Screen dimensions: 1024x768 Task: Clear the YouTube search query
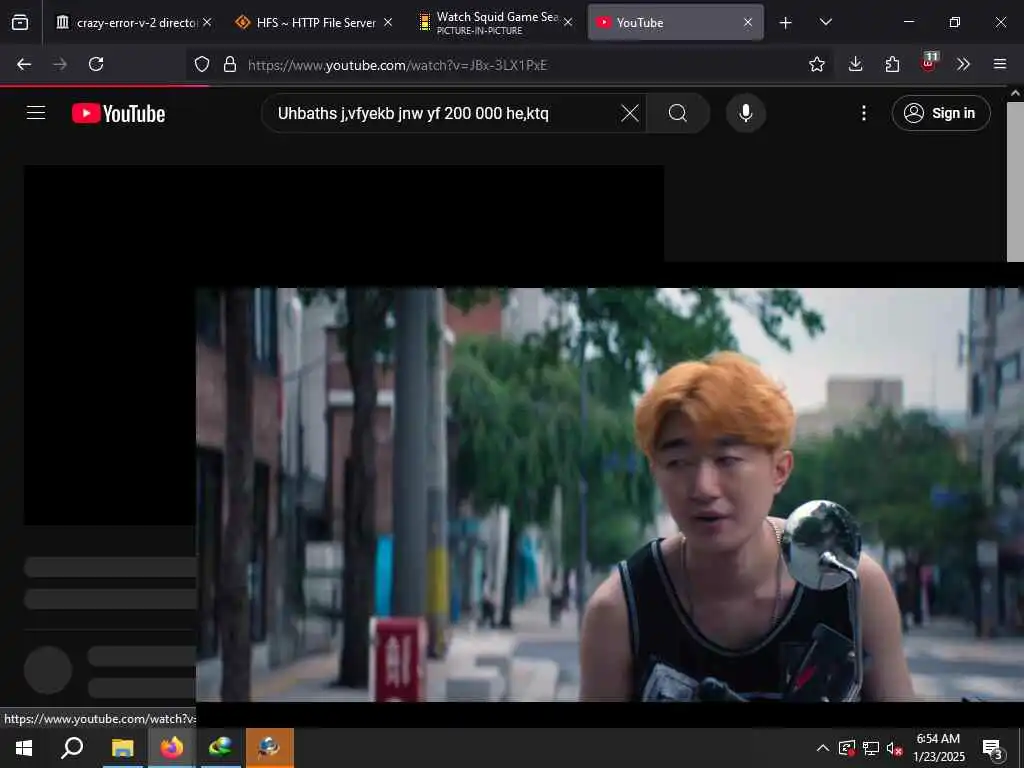(630, 114)
